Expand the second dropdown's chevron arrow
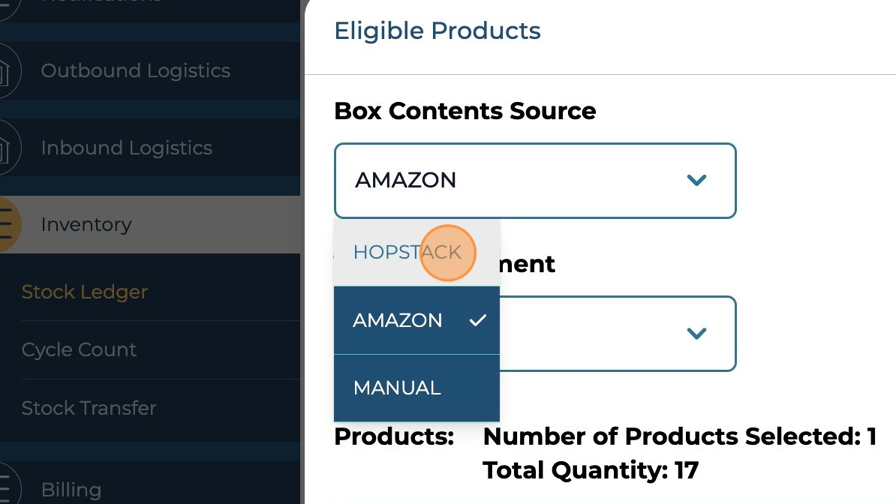 pyautogui.click(x=697, y=334)
